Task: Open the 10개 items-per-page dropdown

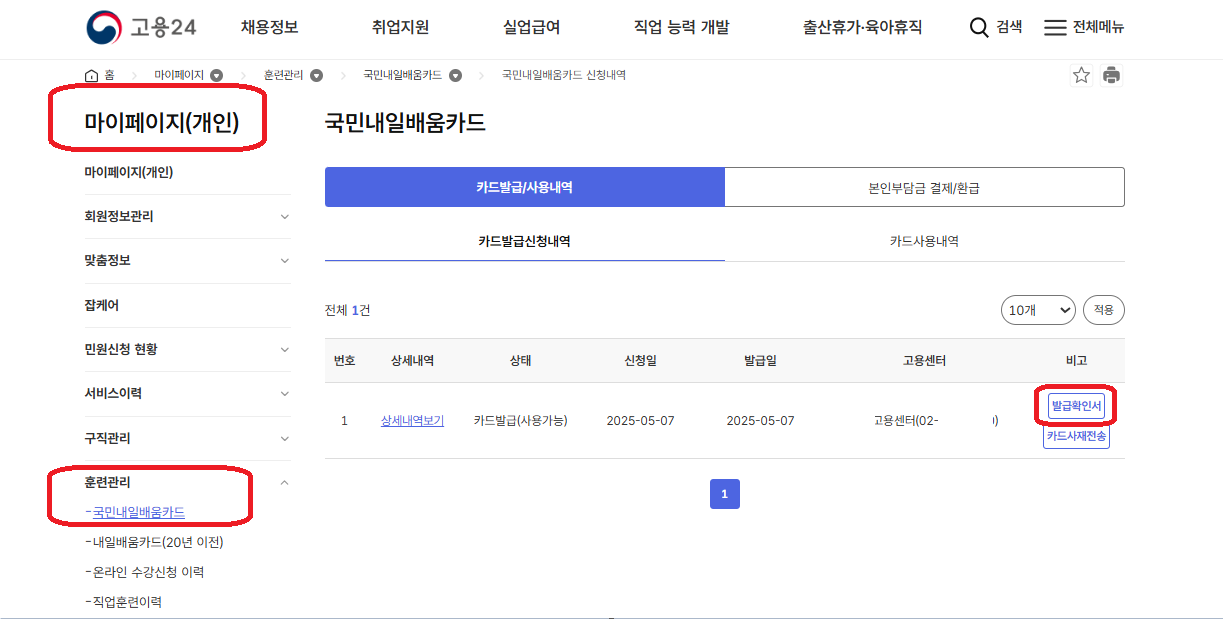Action: [1038, 310]
